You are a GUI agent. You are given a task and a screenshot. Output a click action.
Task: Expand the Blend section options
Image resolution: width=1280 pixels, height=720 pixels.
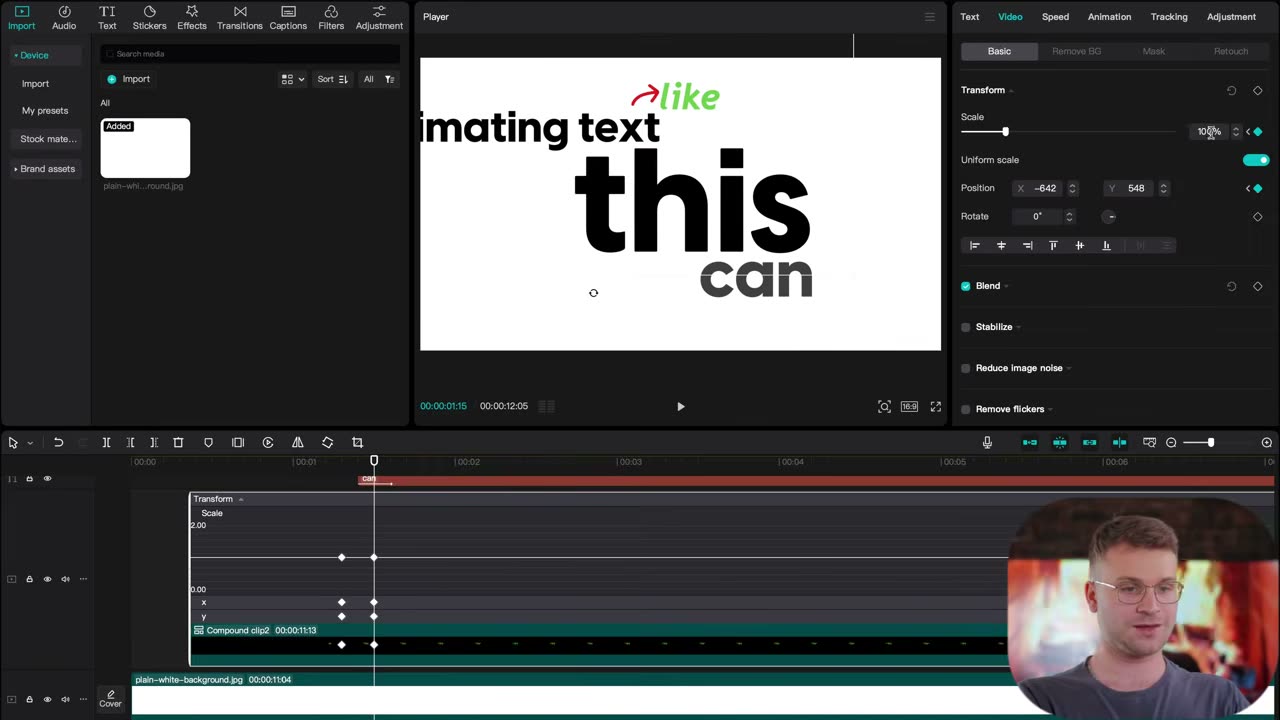pos(1006,287)
